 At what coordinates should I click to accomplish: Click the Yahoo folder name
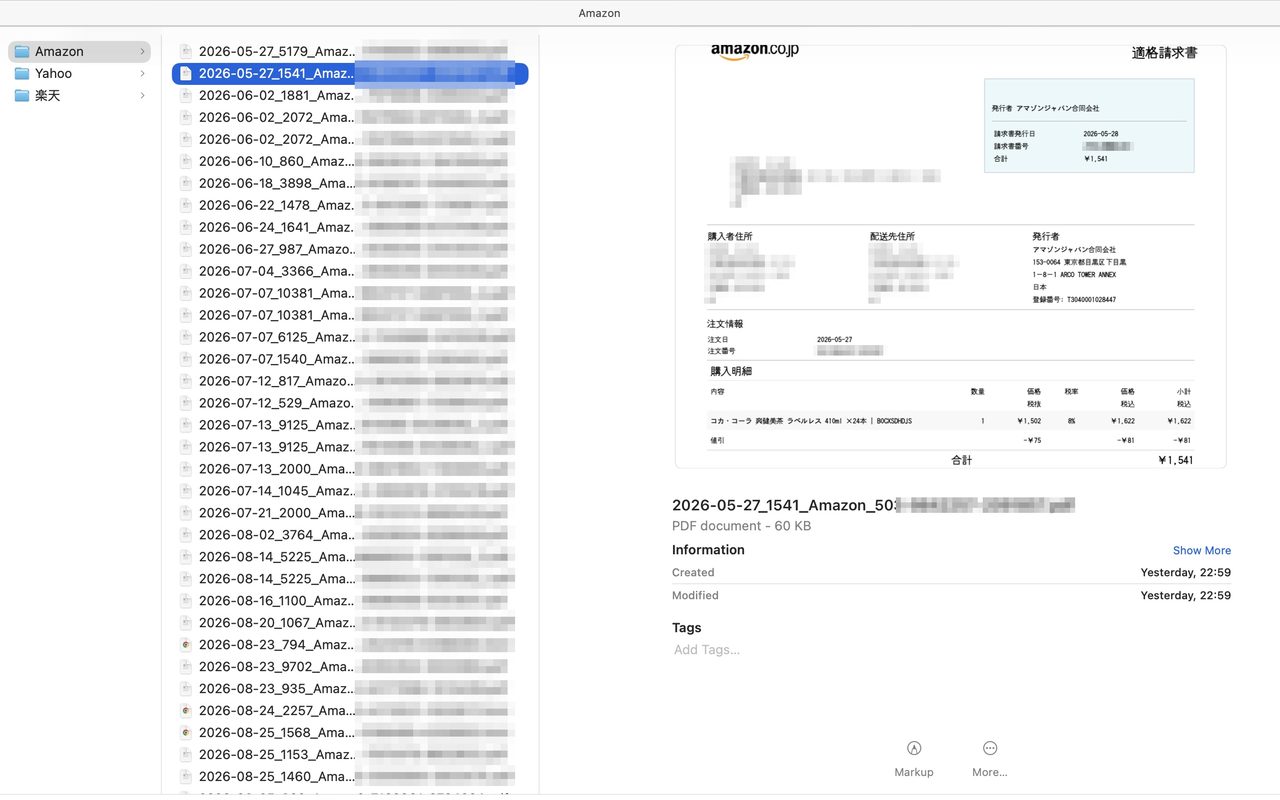click(53, 73)
